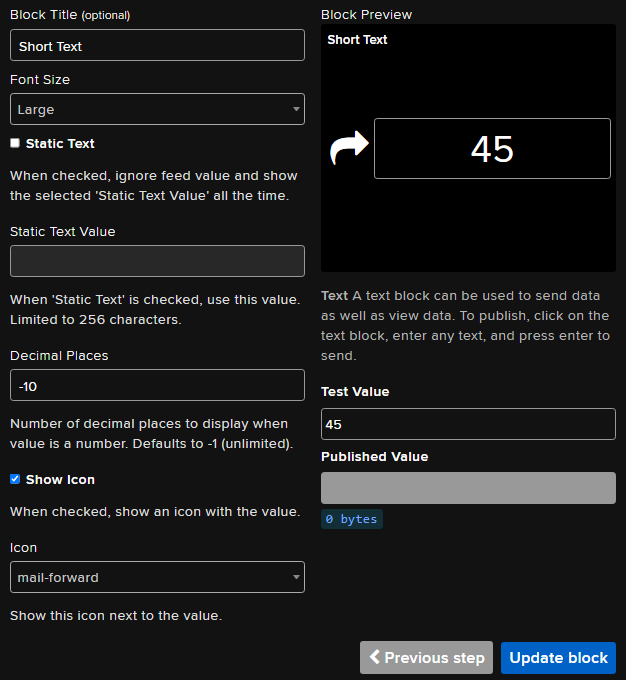Enable the Static Text checkbox
The image size is (626, 680).
pyautogui.click(x=15, y=143)
